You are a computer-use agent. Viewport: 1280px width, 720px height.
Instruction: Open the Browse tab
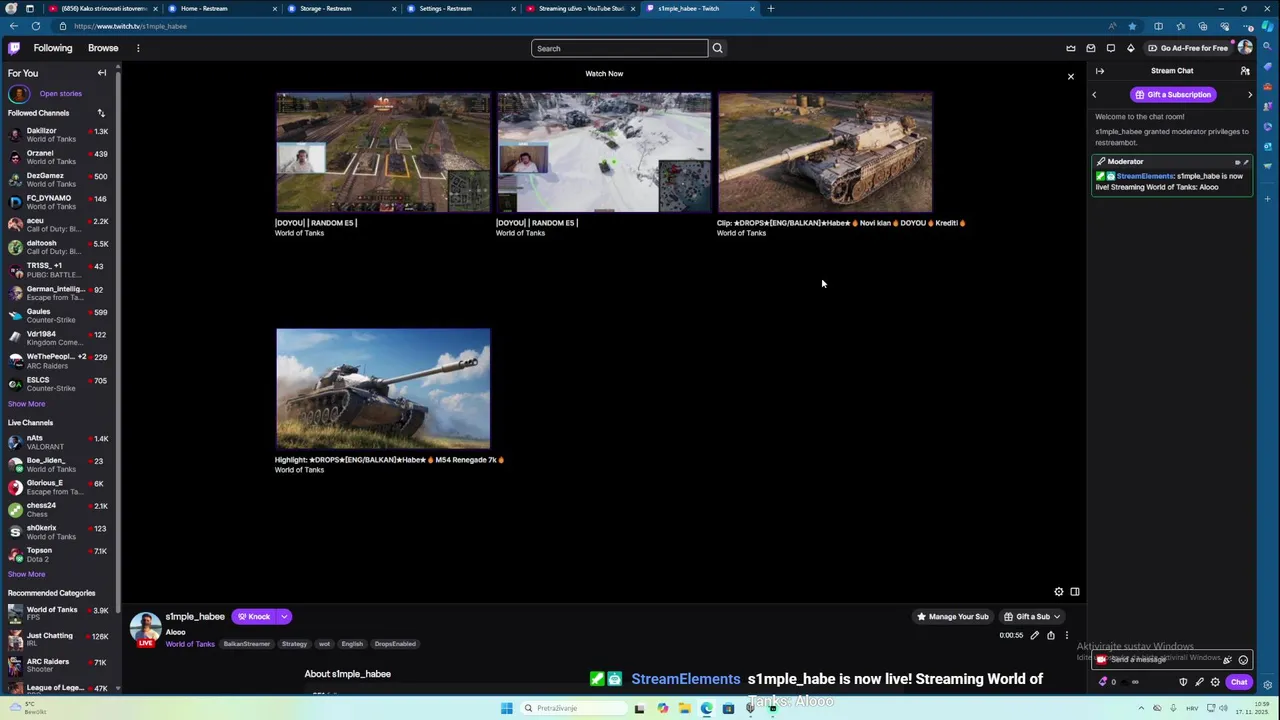coord(103,48)
